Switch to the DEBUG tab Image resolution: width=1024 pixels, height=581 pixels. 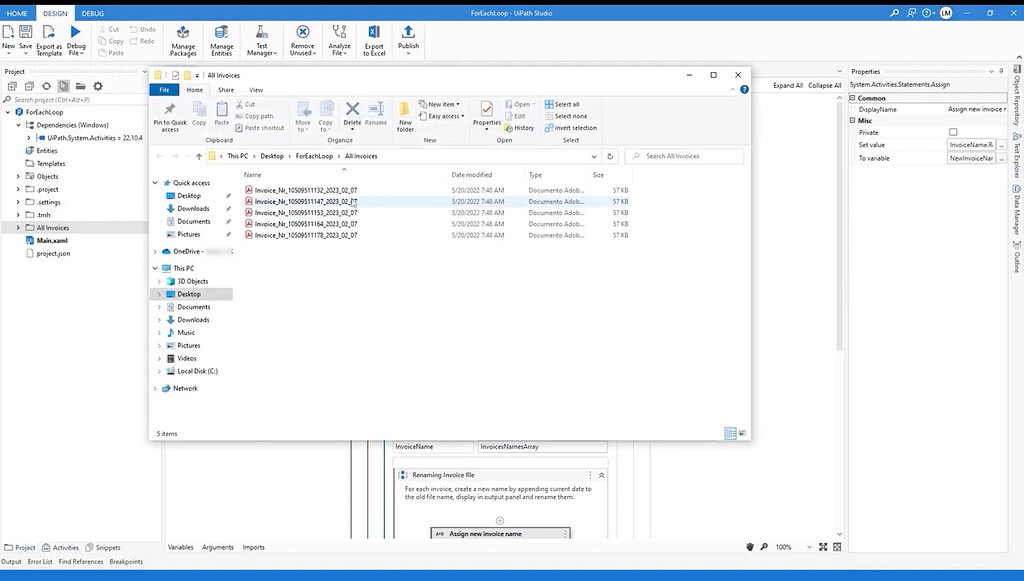(x=91, y=13)
